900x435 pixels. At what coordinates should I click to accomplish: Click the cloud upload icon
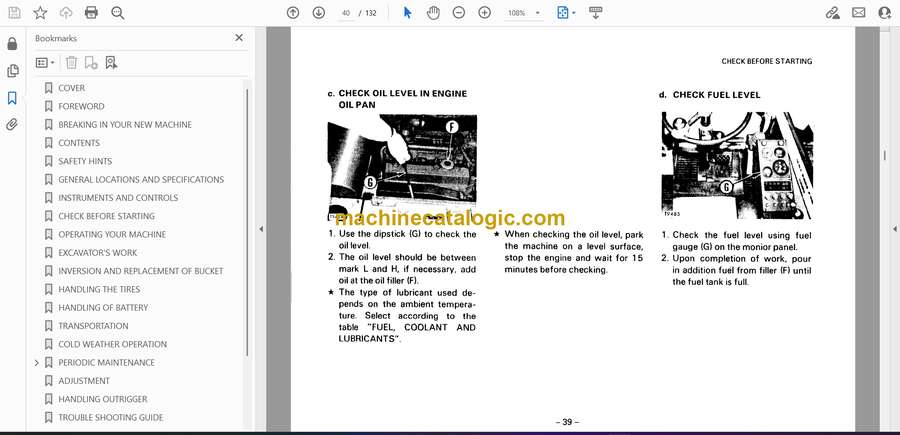click(x=66, y=13)
